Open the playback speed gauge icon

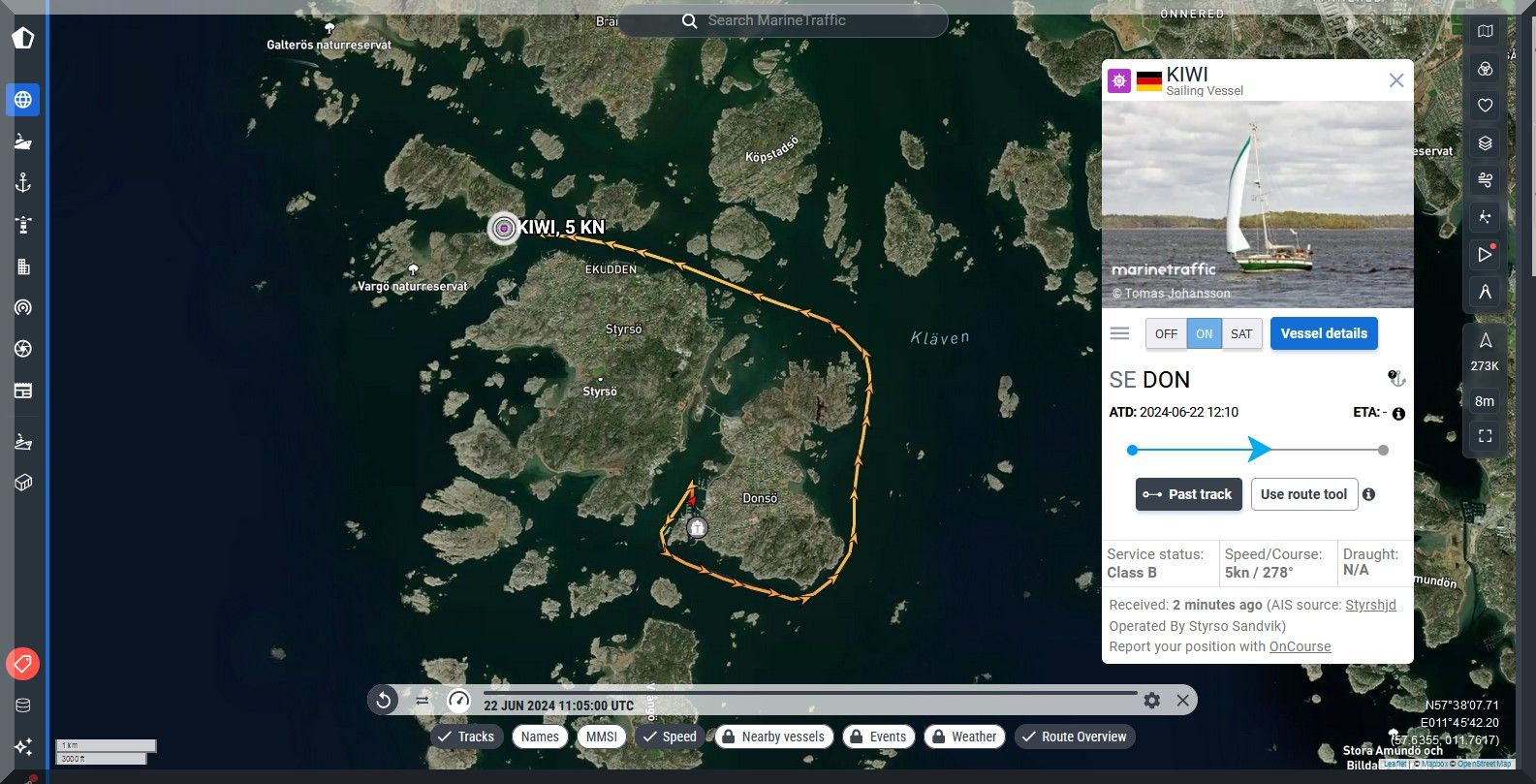tap(458, 700)
